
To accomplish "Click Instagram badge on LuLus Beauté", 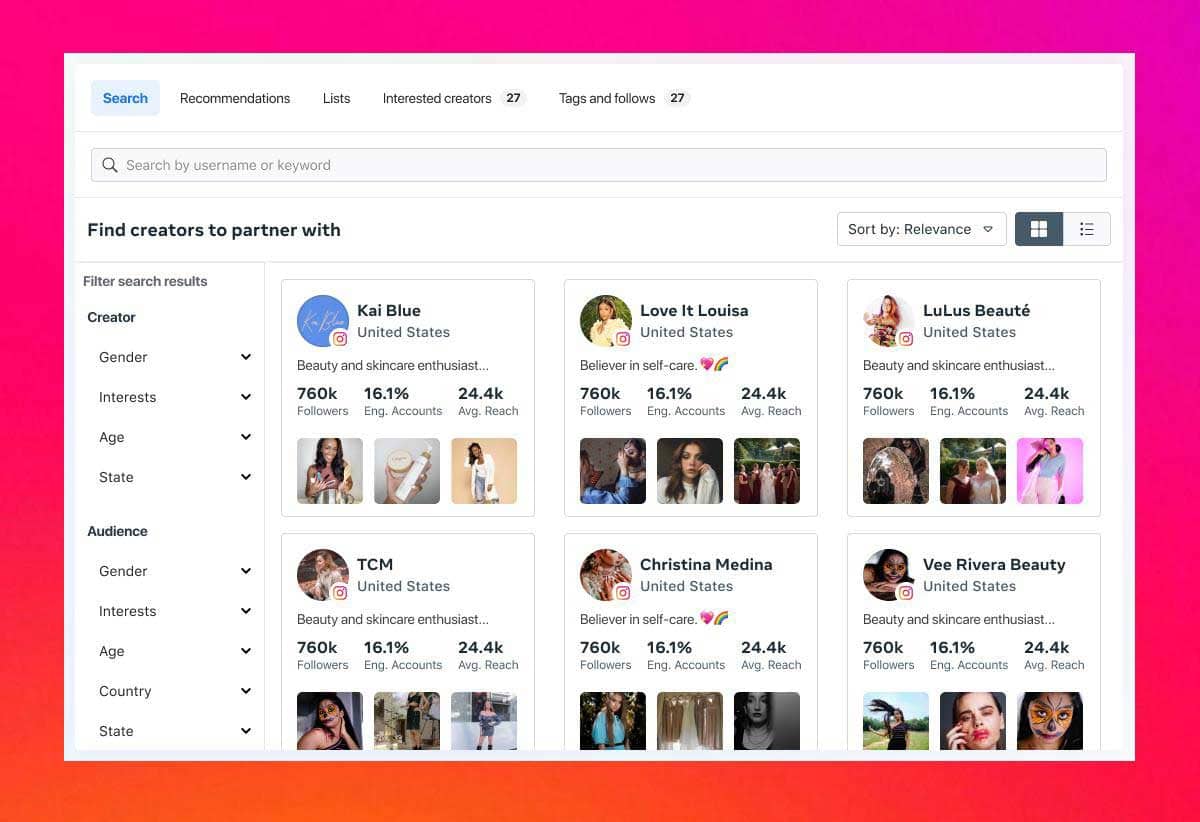I will 906,339.
